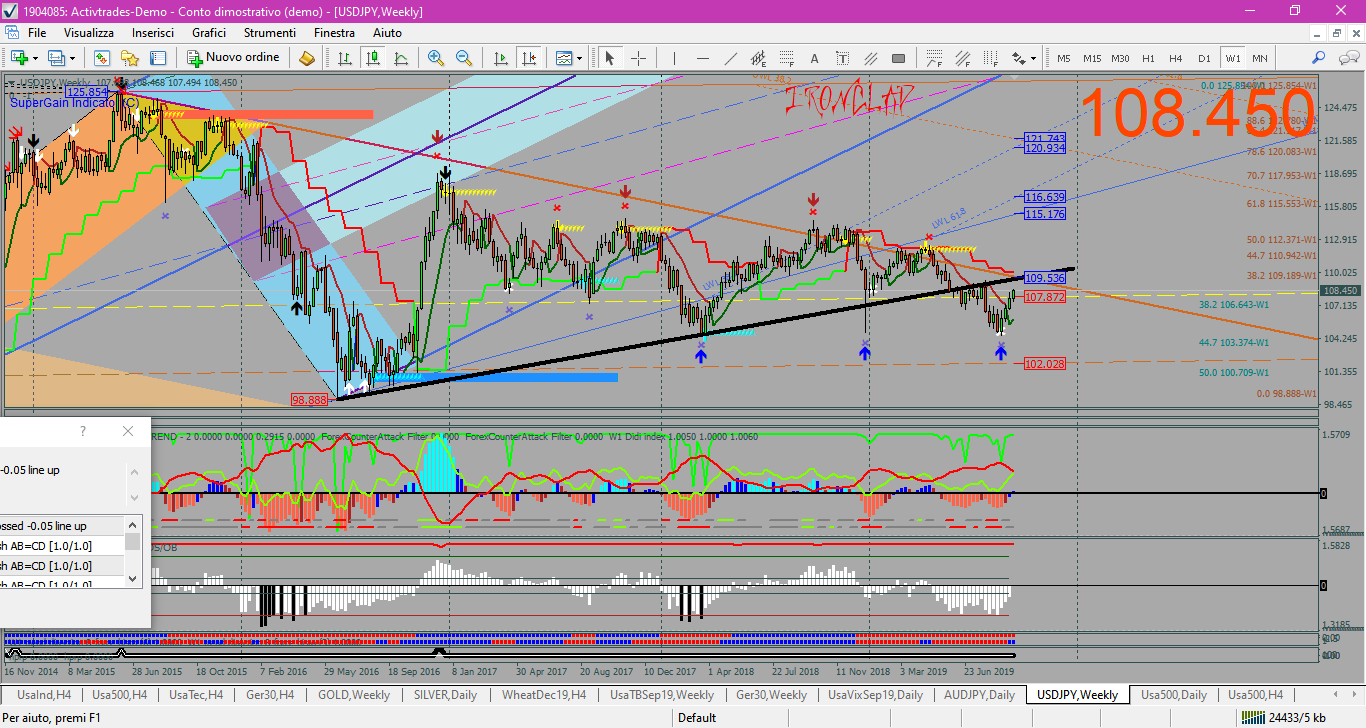Open the File menu
This screenshot has height=728, width=1366.
37,33
